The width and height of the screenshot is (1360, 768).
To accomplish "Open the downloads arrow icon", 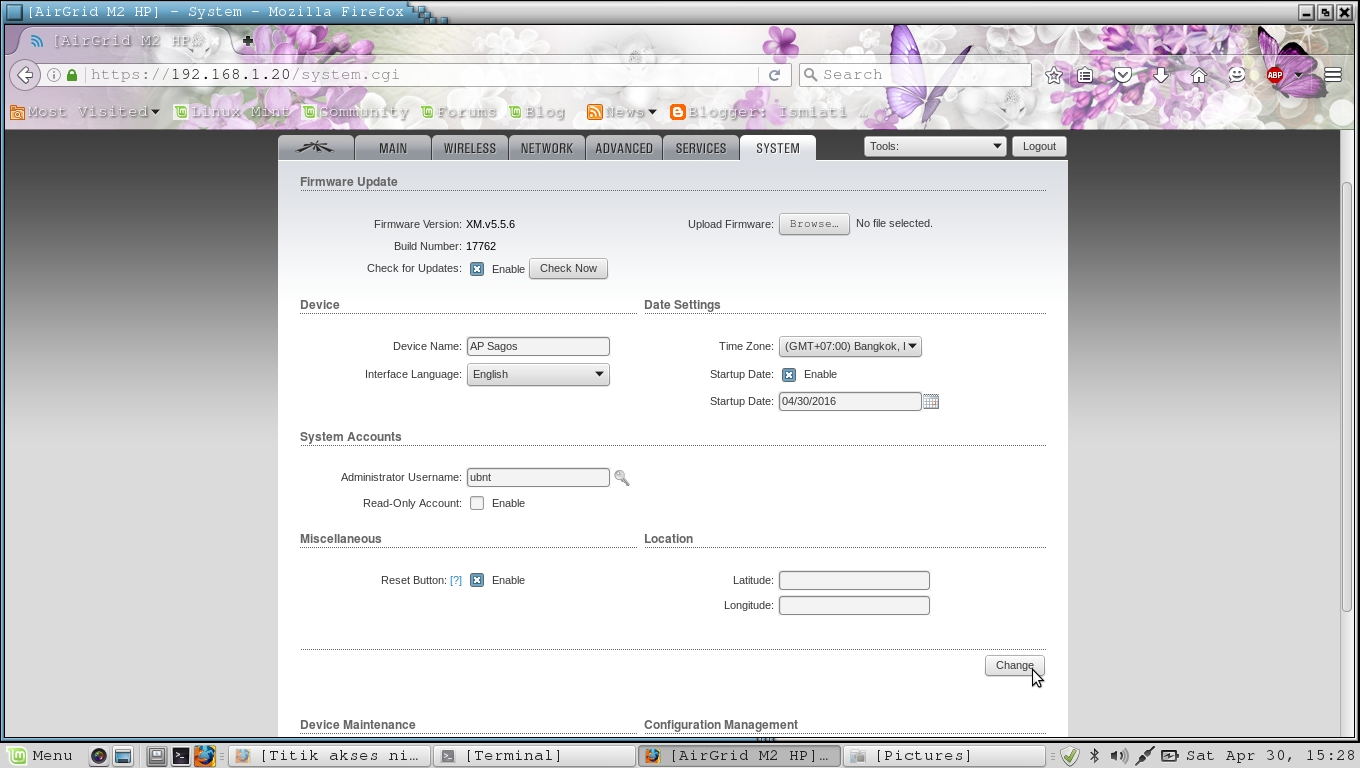I will [1160, 74].
